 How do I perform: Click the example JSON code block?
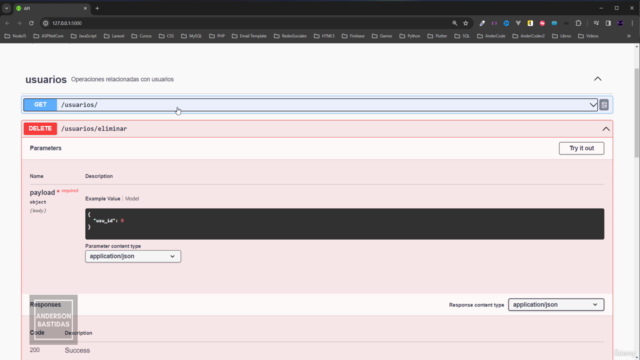[x=344, y=224]
